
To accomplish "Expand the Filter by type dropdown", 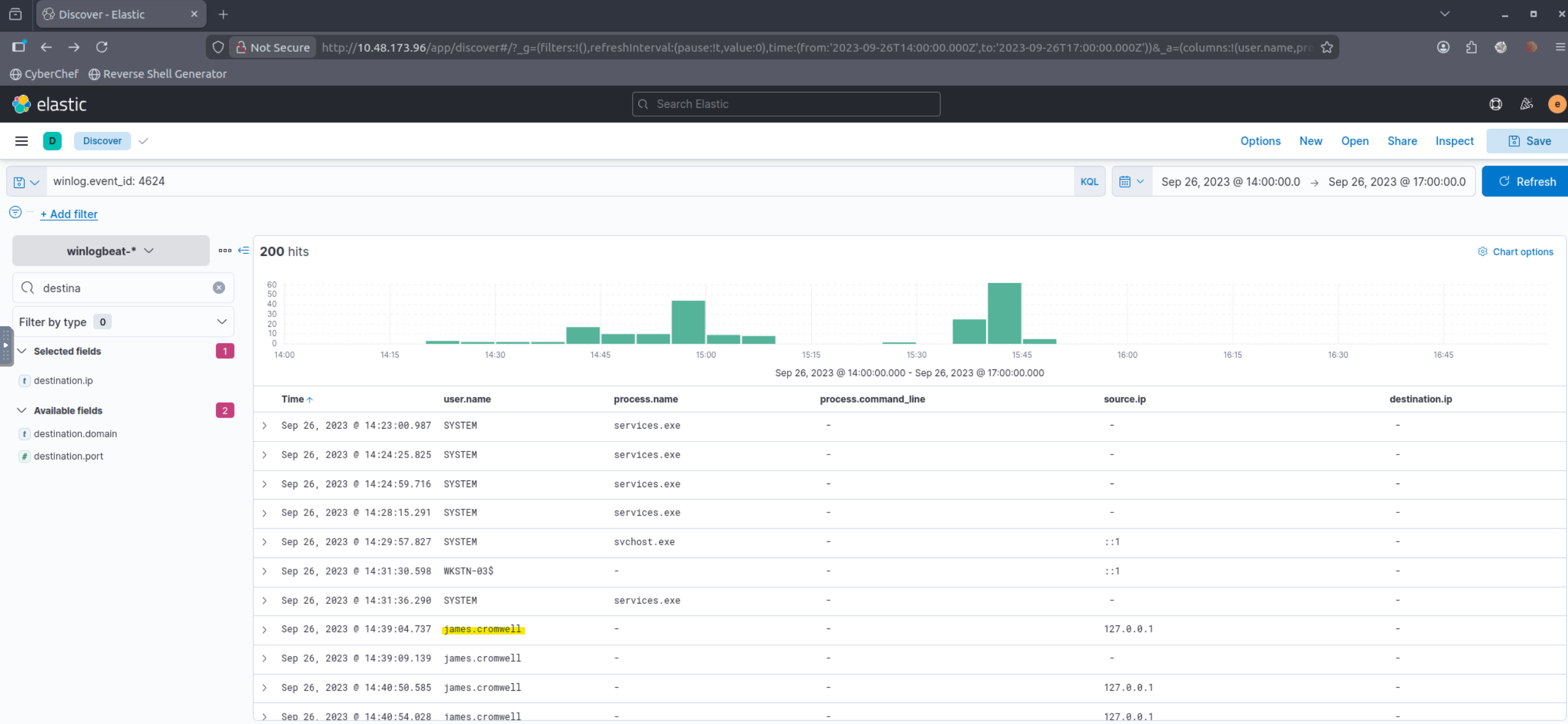I will tap(123, 322).
